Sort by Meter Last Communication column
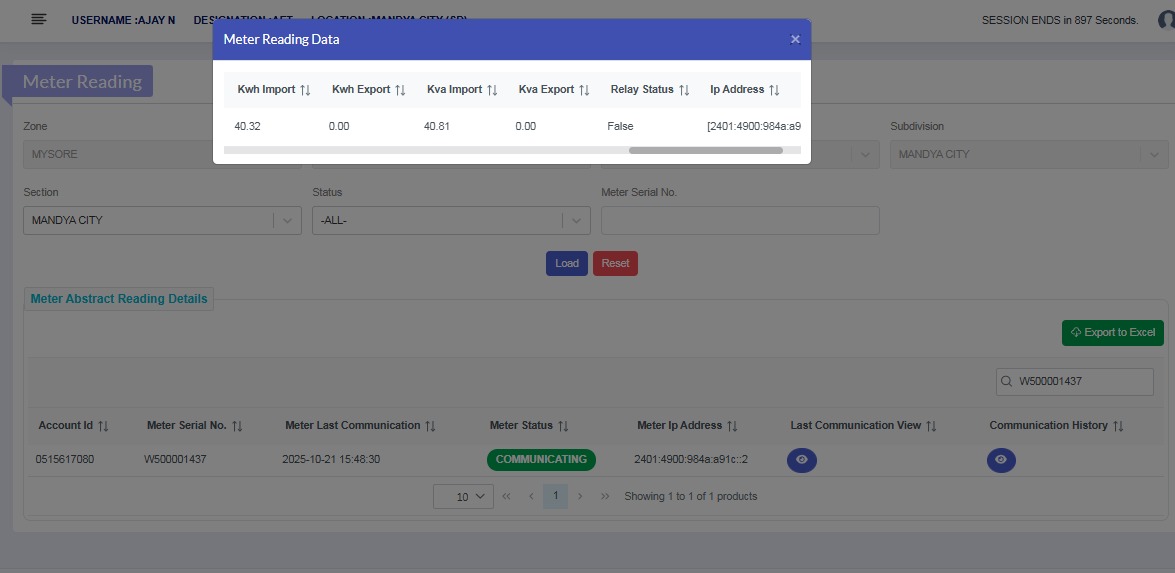This screenshot has width=1175, height=573. tap(430, 426)
